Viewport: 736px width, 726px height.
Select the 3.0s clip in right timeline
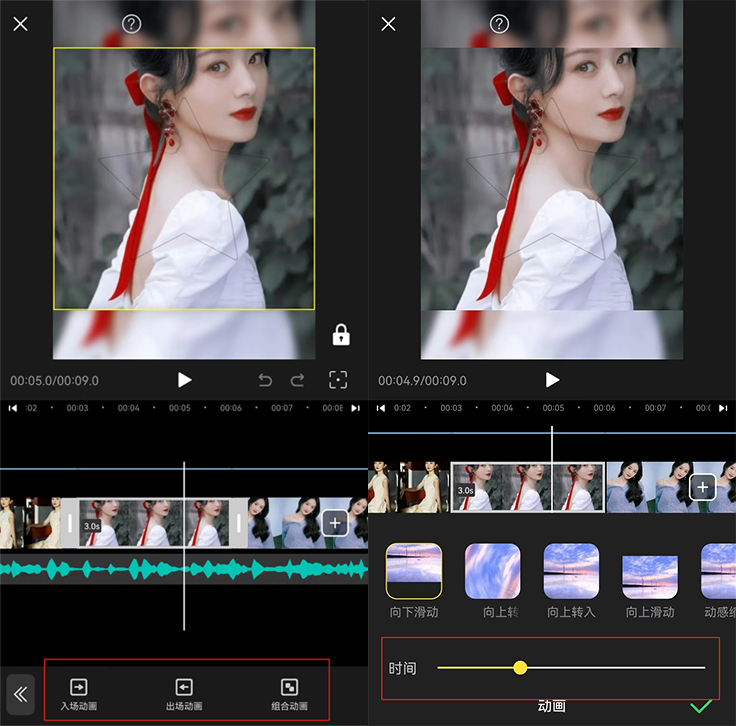528,487
